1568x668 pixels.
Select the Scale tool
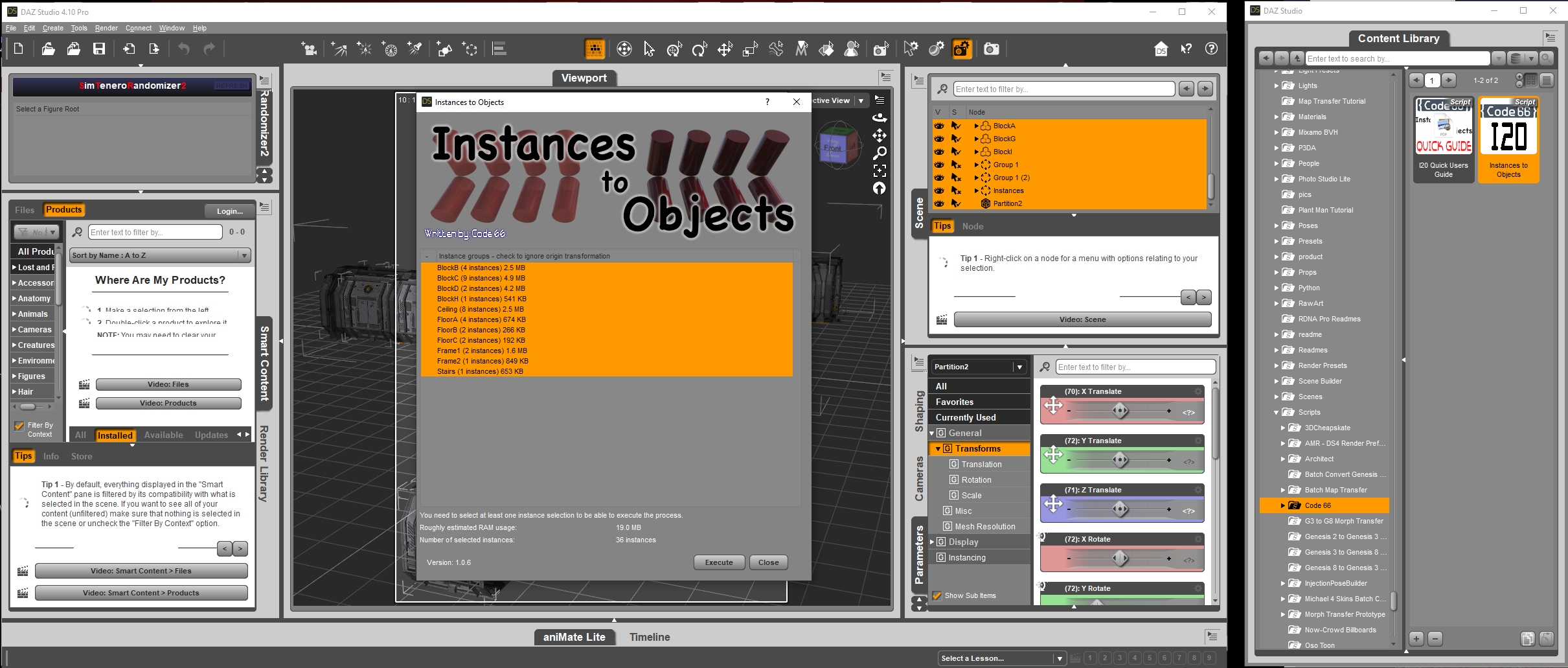[750, 49]
